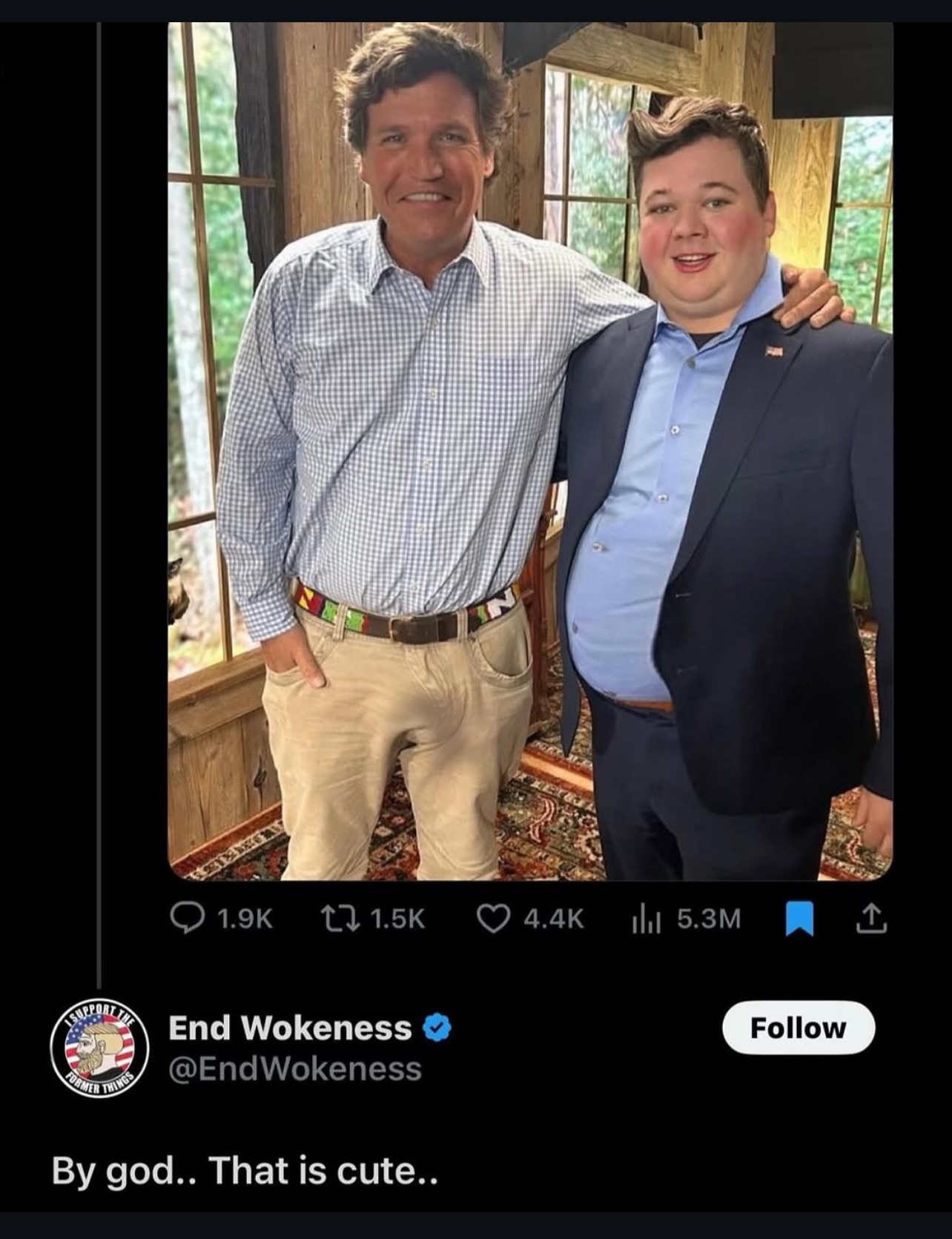Tap the man in checkered shirt in photo
The image size is (952, 1239).
400,445
